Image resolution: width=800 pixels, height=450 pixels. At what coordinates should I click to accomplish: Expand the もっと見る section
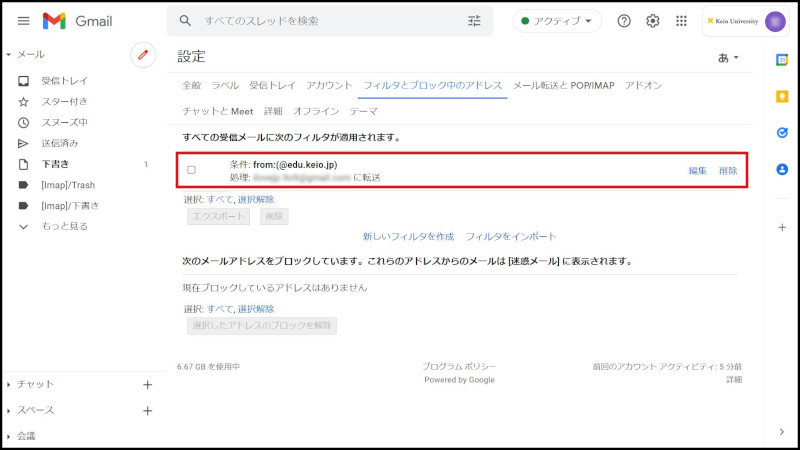coord(64,227)
